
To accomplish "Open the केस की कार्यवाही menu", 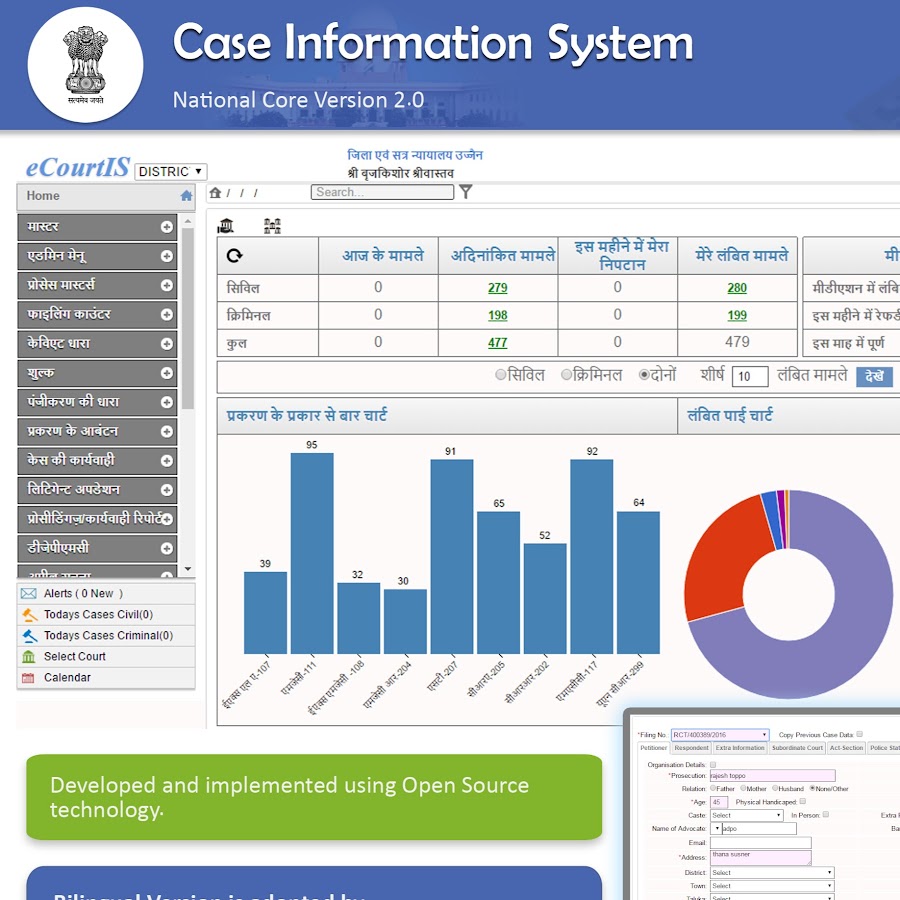I will click(97, 460).
